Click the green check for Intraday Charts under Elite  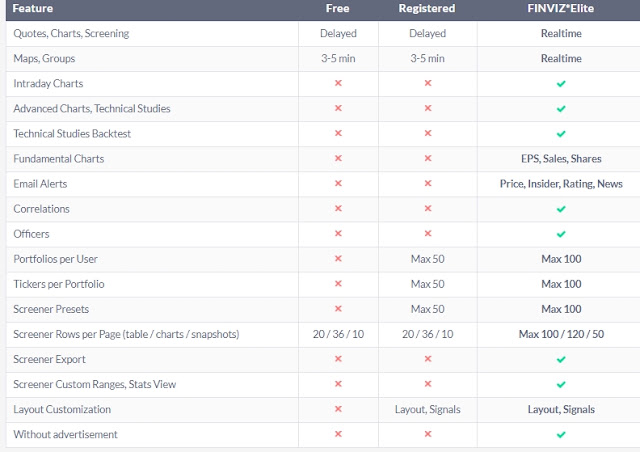click(x=561, y=84)
